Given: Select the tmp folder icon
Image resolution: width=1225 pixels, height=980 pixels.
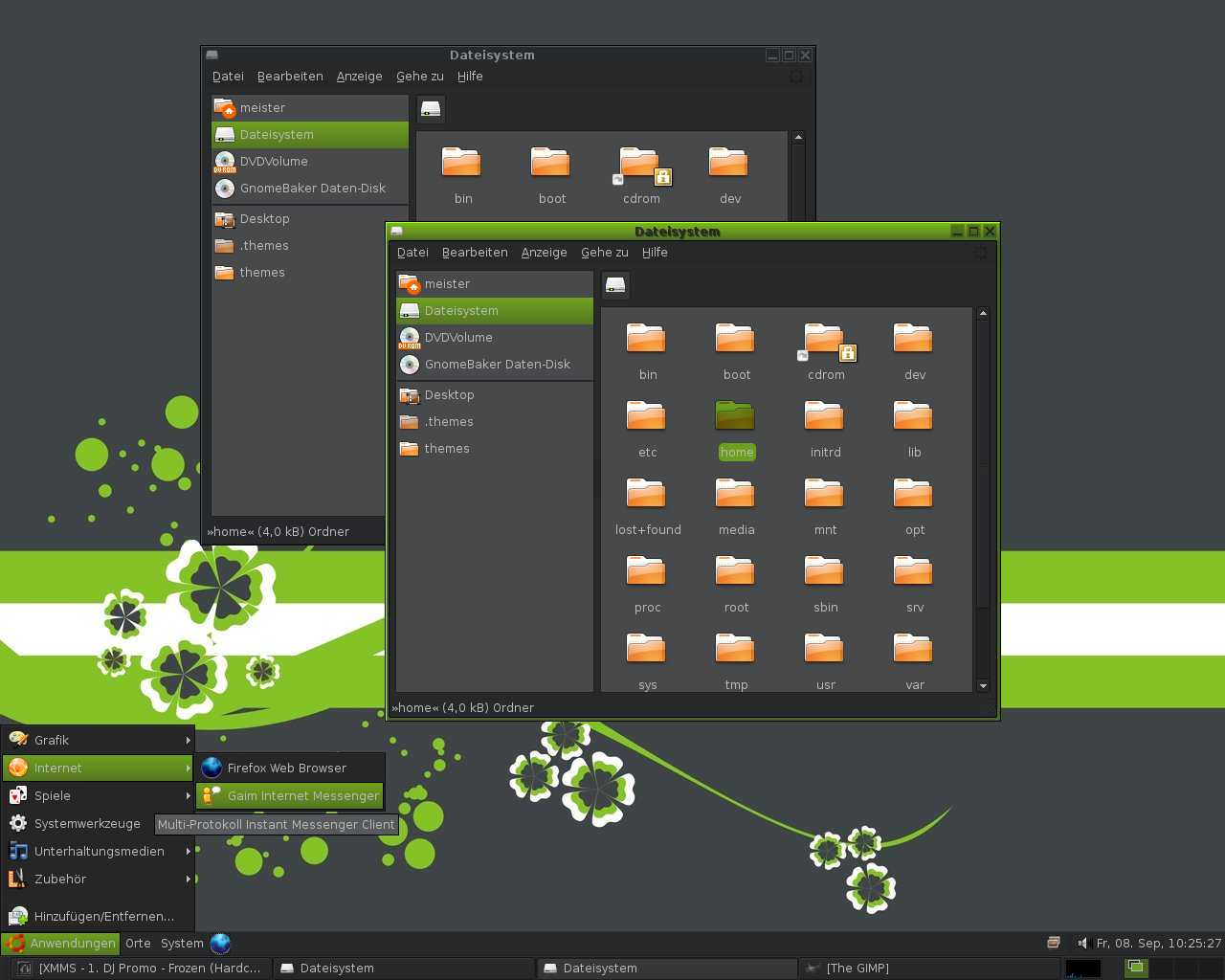Looking at the screenshot, I should pos(735,649).
